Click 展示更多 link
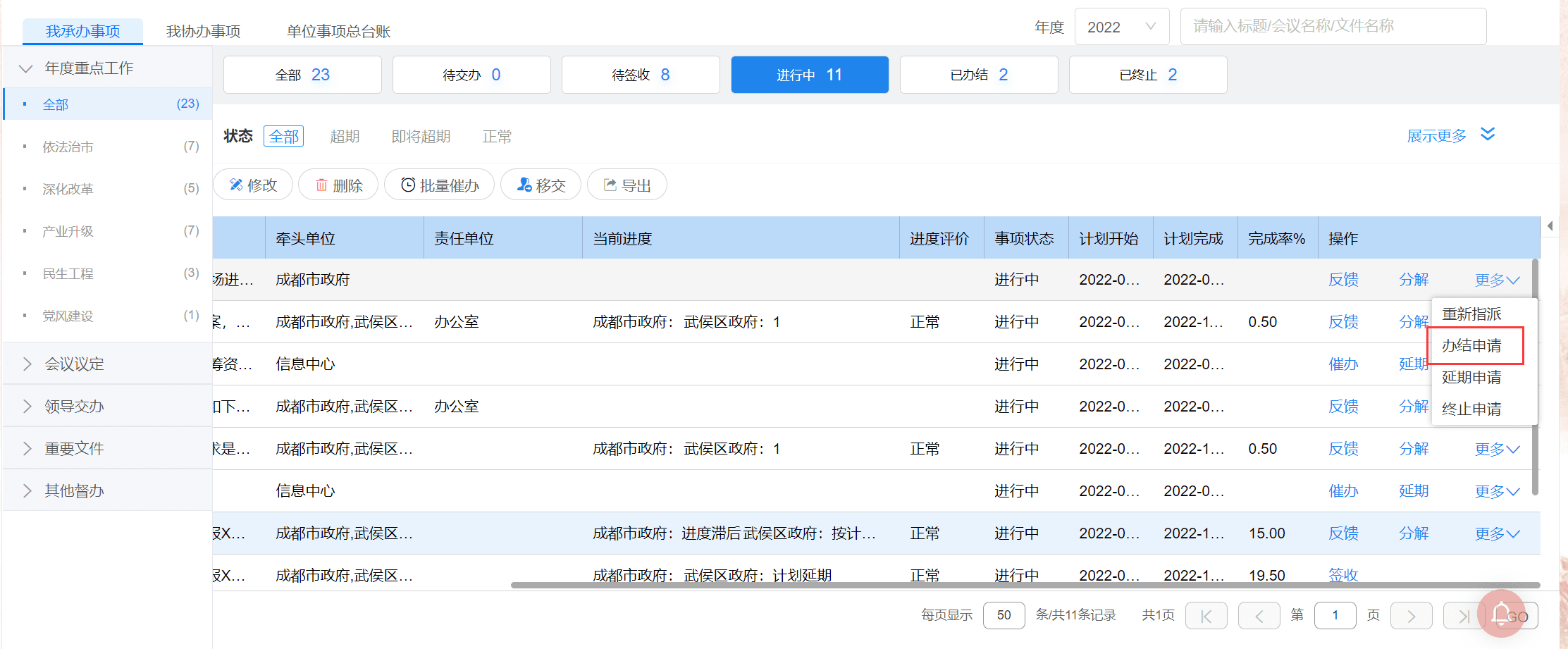This screenshot has width=1568, height=649. [1436, 136]
